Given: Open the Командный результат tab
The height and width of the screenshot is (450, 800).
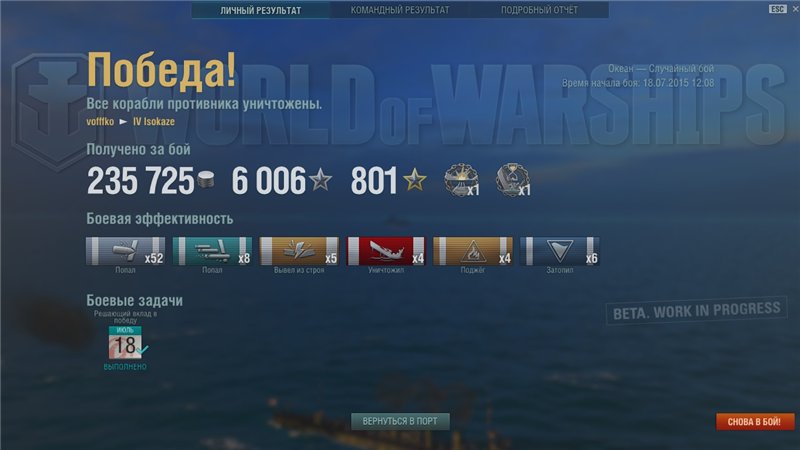Looking at the screenshot, I should 400,10.
